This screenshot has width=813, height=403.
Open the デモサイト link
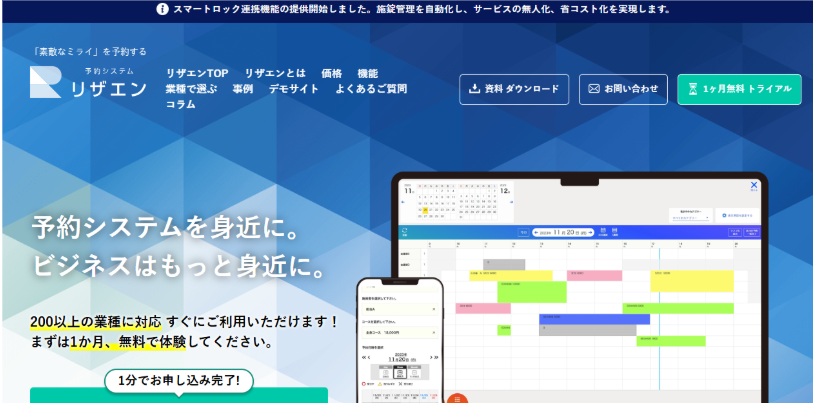294,89
